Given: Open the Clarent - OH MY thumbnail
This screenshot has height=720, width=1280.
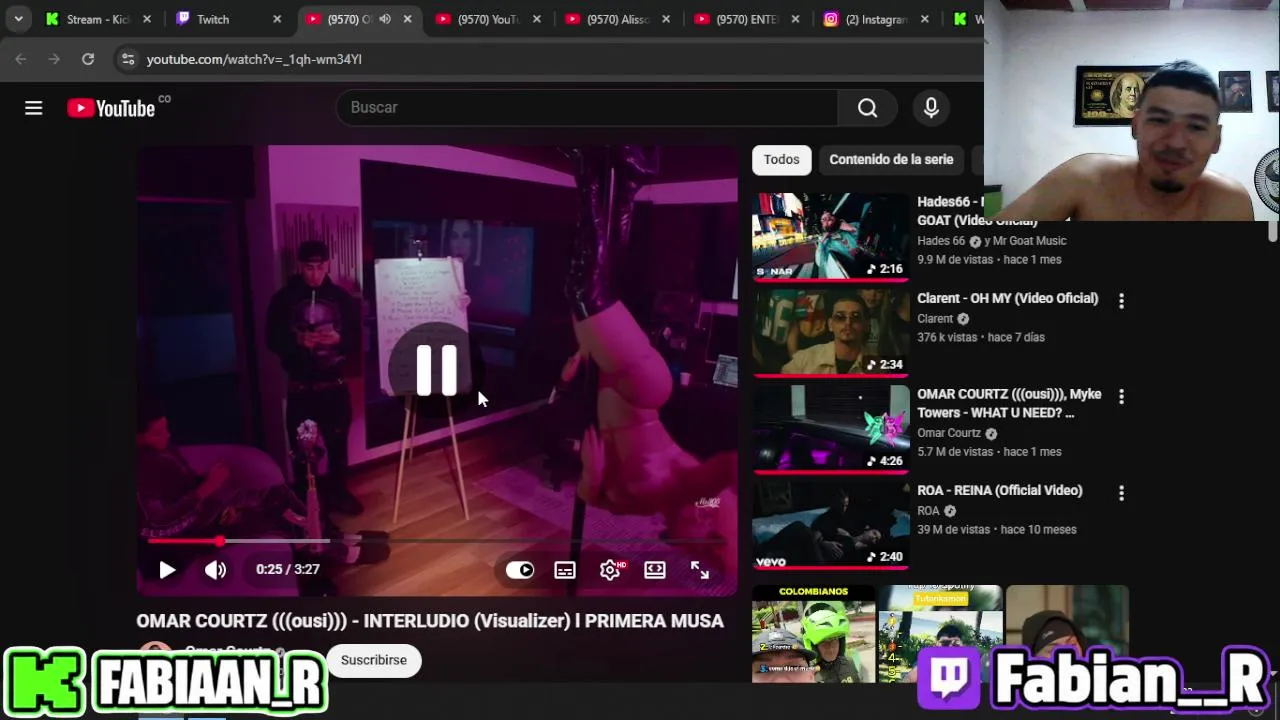Looking at the screenshot, I should click(x=830, y=332).
